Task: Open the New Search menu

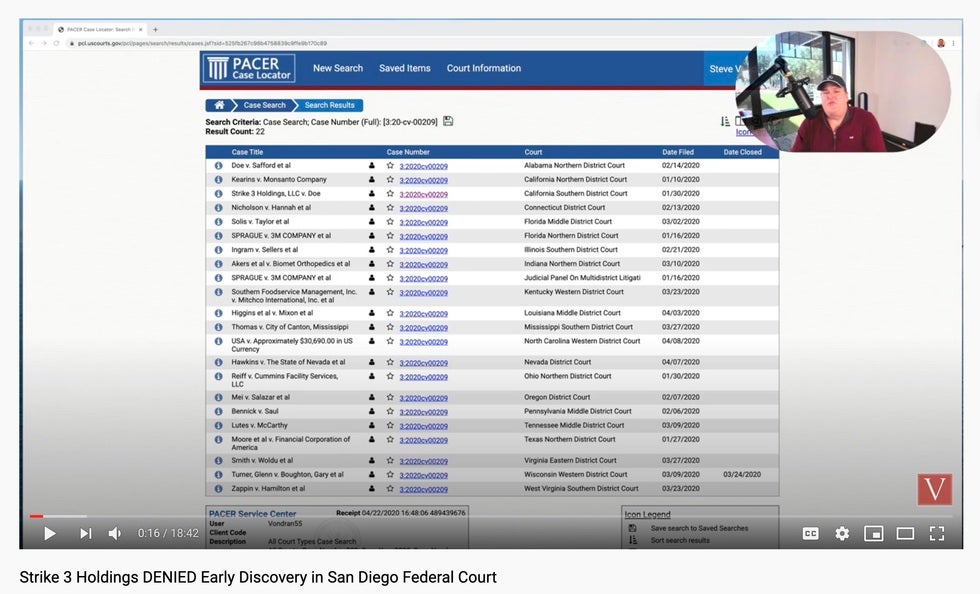Action: [337, 69]
